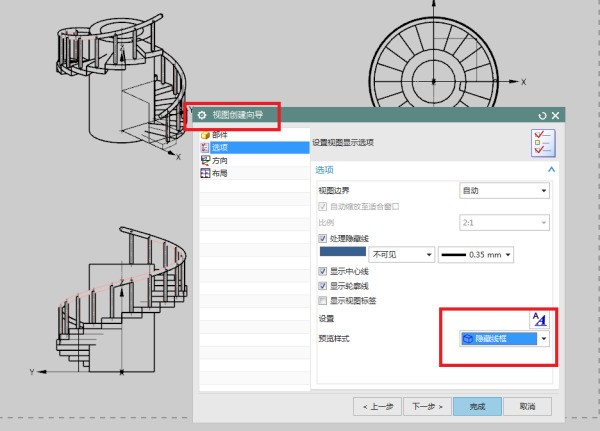Click the large checklist options icon at top right
The width and height of the screenshot is (600, 431).
tap(543, 143)
